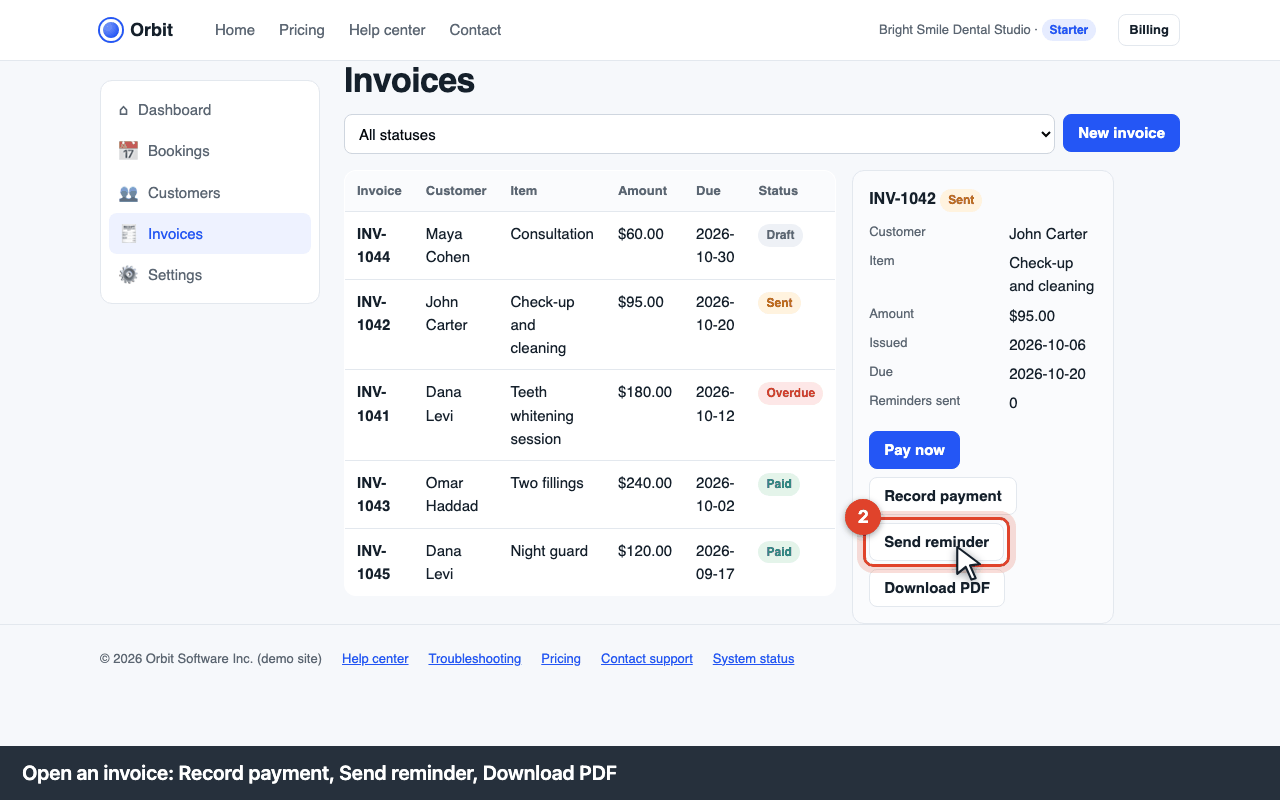The image size is (1280, 800).
Task: Click the Dashboard house icon in sidebar
Action: click(124, 110)
